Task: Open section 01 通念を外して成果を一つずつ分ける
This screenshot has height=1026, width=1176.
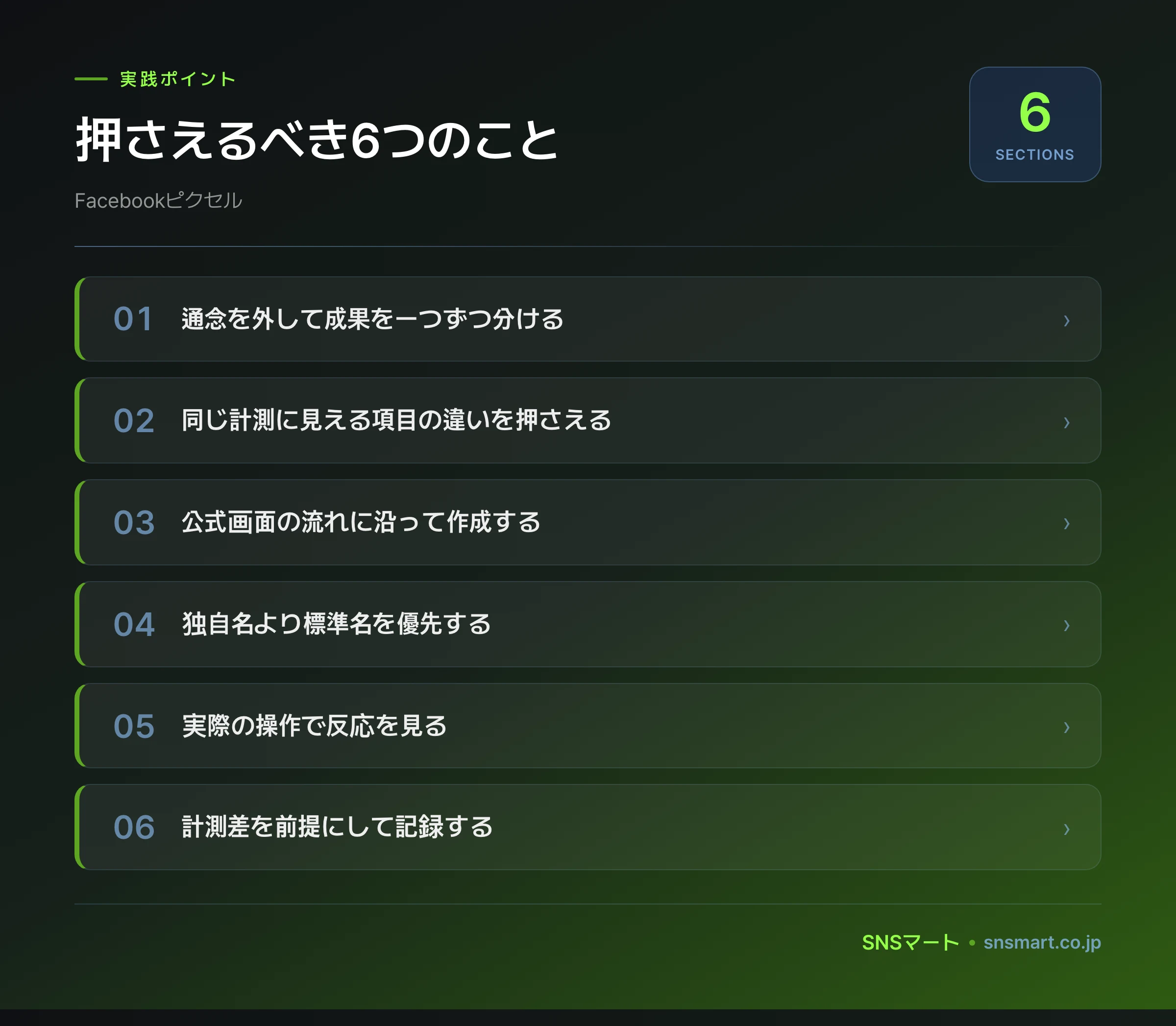Action: [x=588, y=319]
